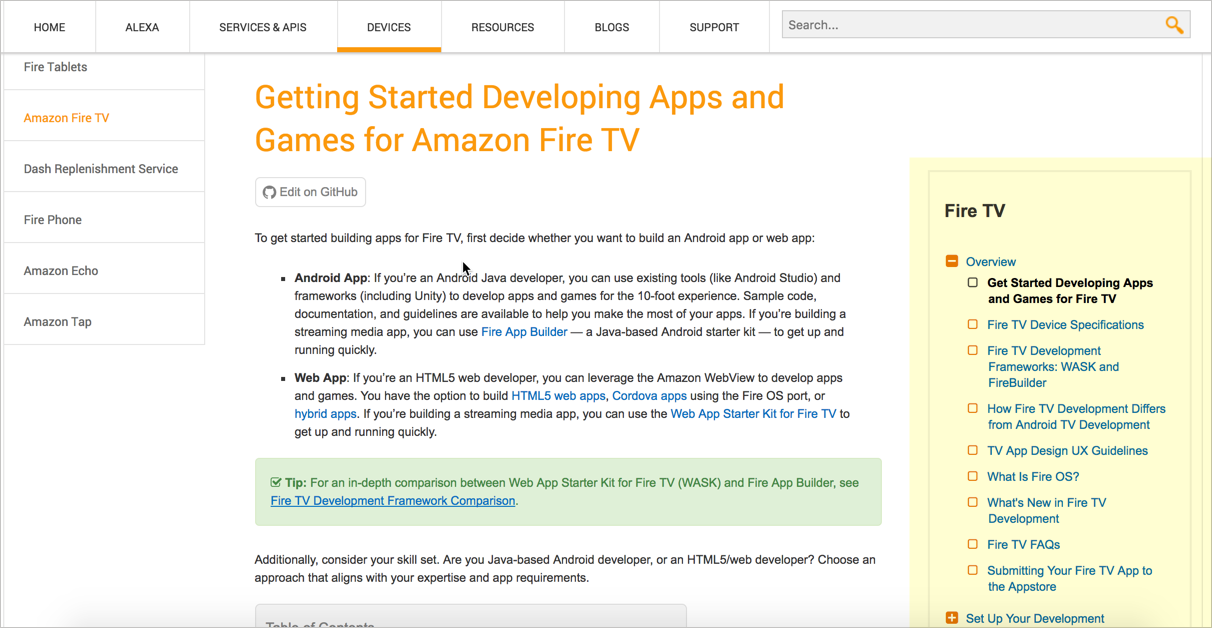The height and width of the screenshot is (628, 1212).
Task: Click the Overview link in Fire TV panel
Action: (990, 262)
